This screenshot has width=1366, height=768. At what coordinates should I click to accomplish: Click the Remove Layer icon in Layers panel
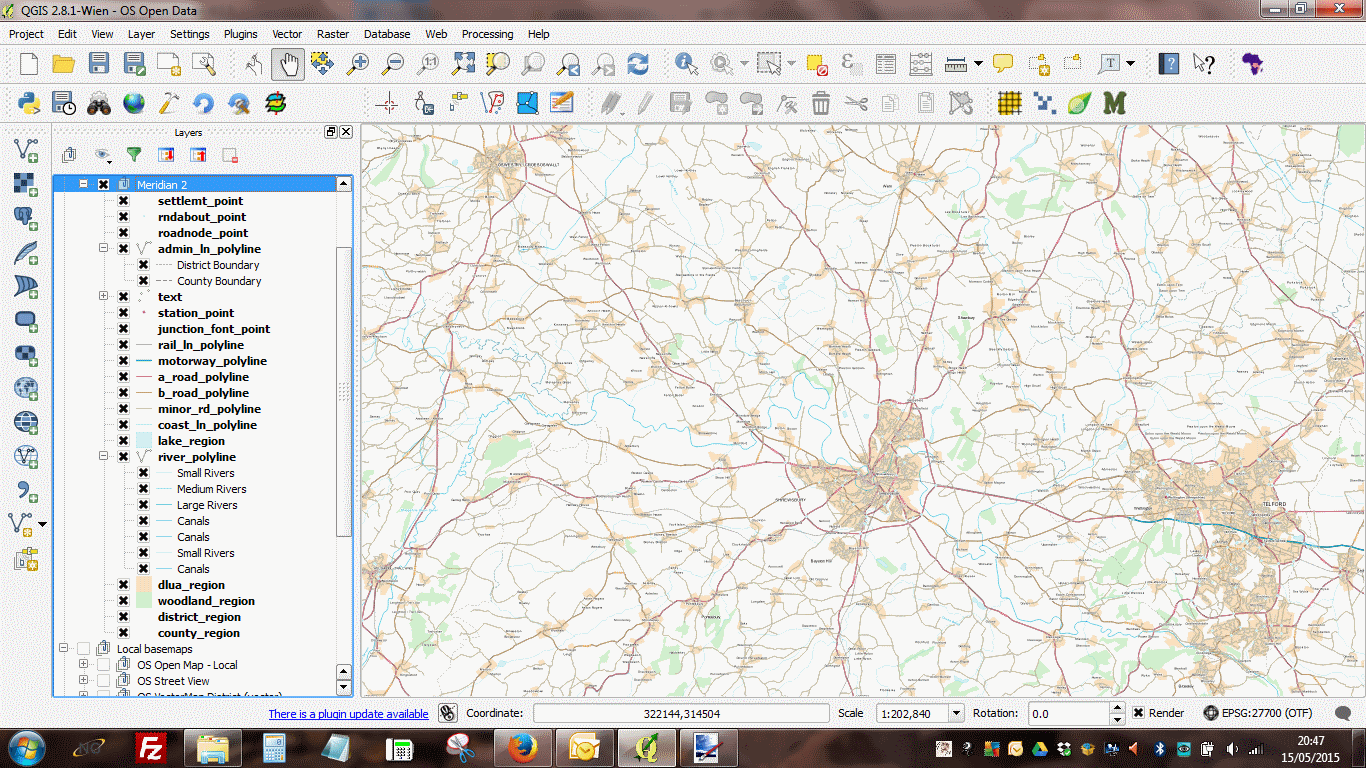pyautogui.click(x=230, y=155)
